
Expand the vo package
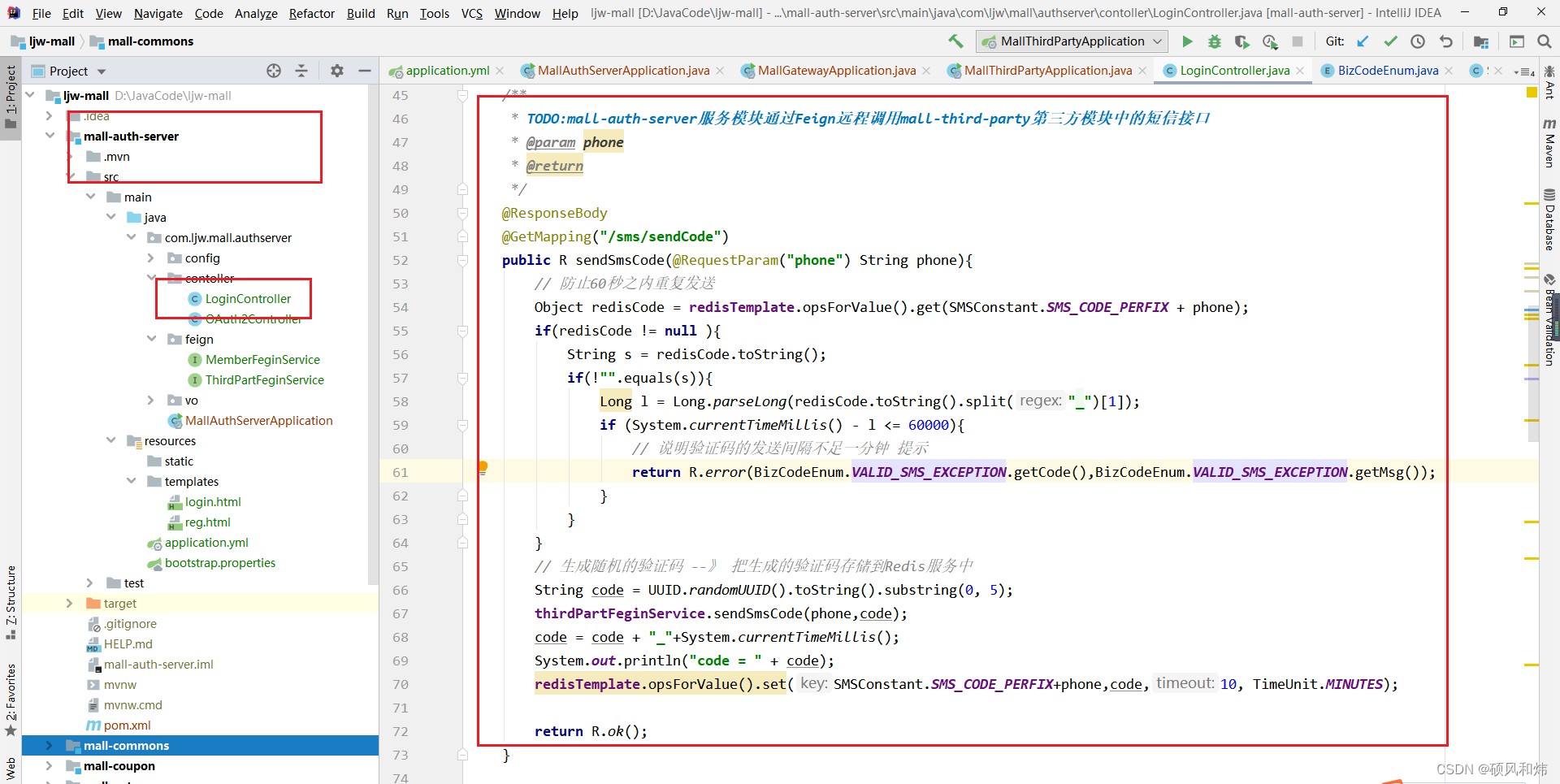click(x=151, y=400)
